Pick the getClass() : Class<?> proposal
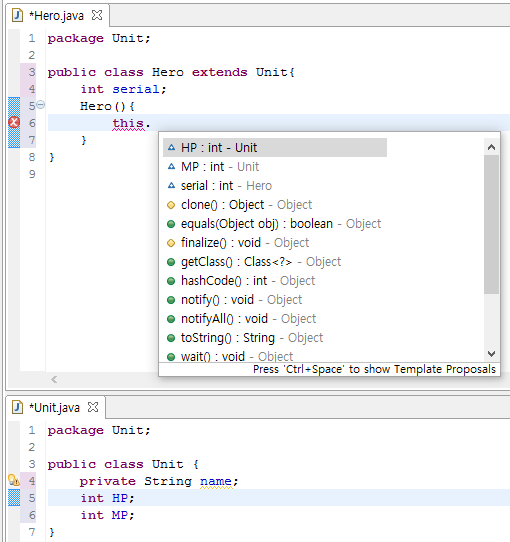Image resolution: width=510 pixels, height=542 pixels. point(275,262)
